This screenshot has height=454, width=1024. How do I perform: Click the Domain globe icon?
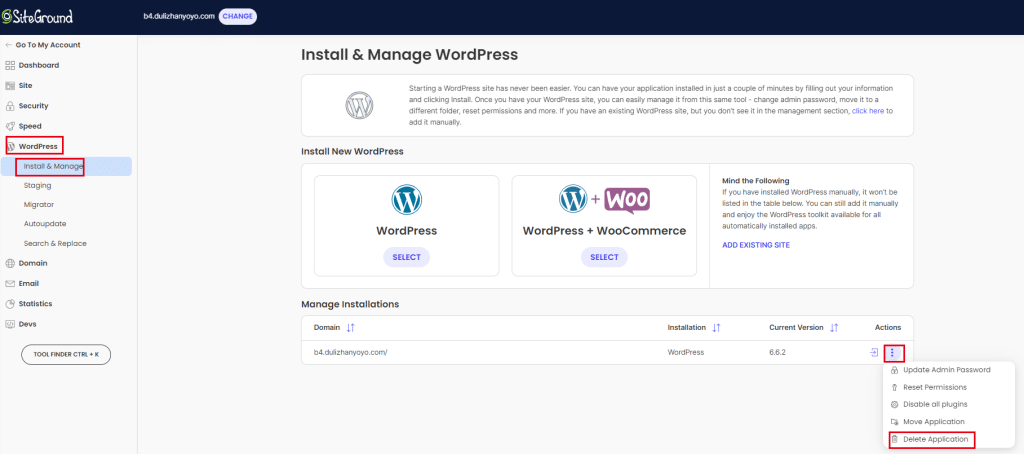pos(10,263)
